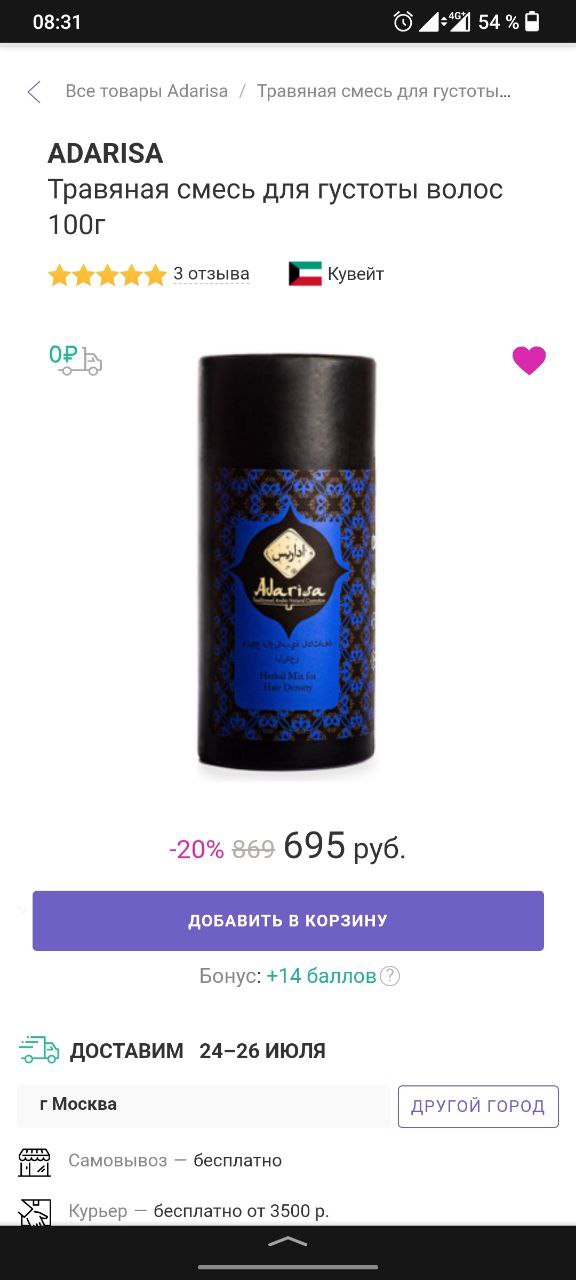576x1280 pixels.
Task: Tap the green delivery truck icon
Action: tap(39, 1050)
